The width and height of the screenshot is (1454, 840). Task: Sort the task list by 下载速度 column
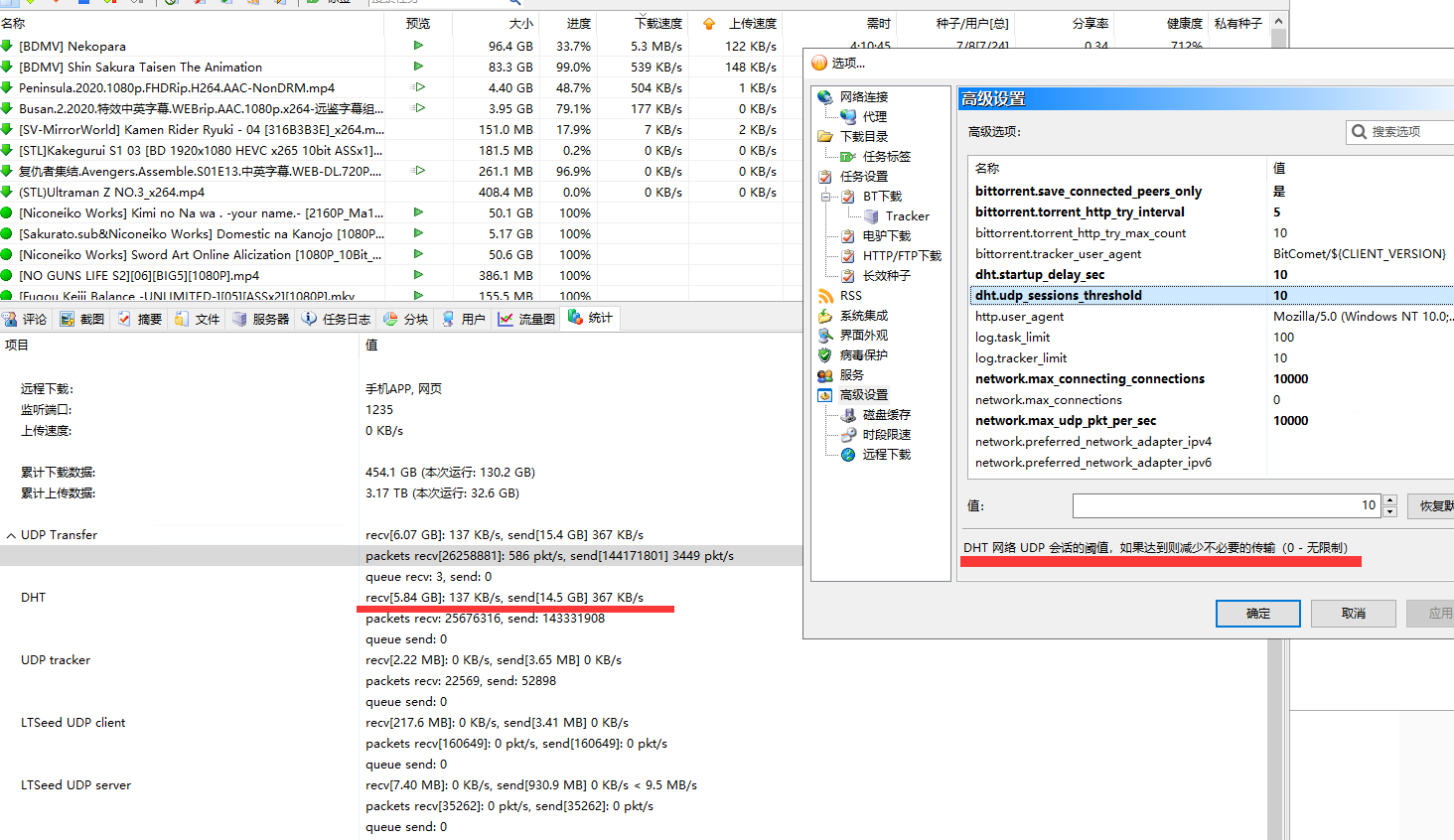[x=643, y=23]
